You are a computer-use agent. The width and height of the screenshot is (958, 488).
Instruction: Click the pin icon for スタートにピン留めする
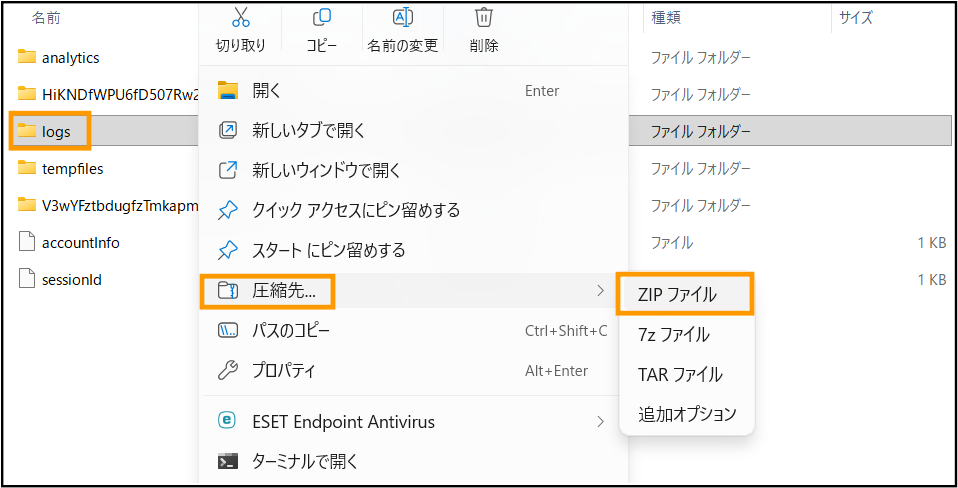(227, 250)
